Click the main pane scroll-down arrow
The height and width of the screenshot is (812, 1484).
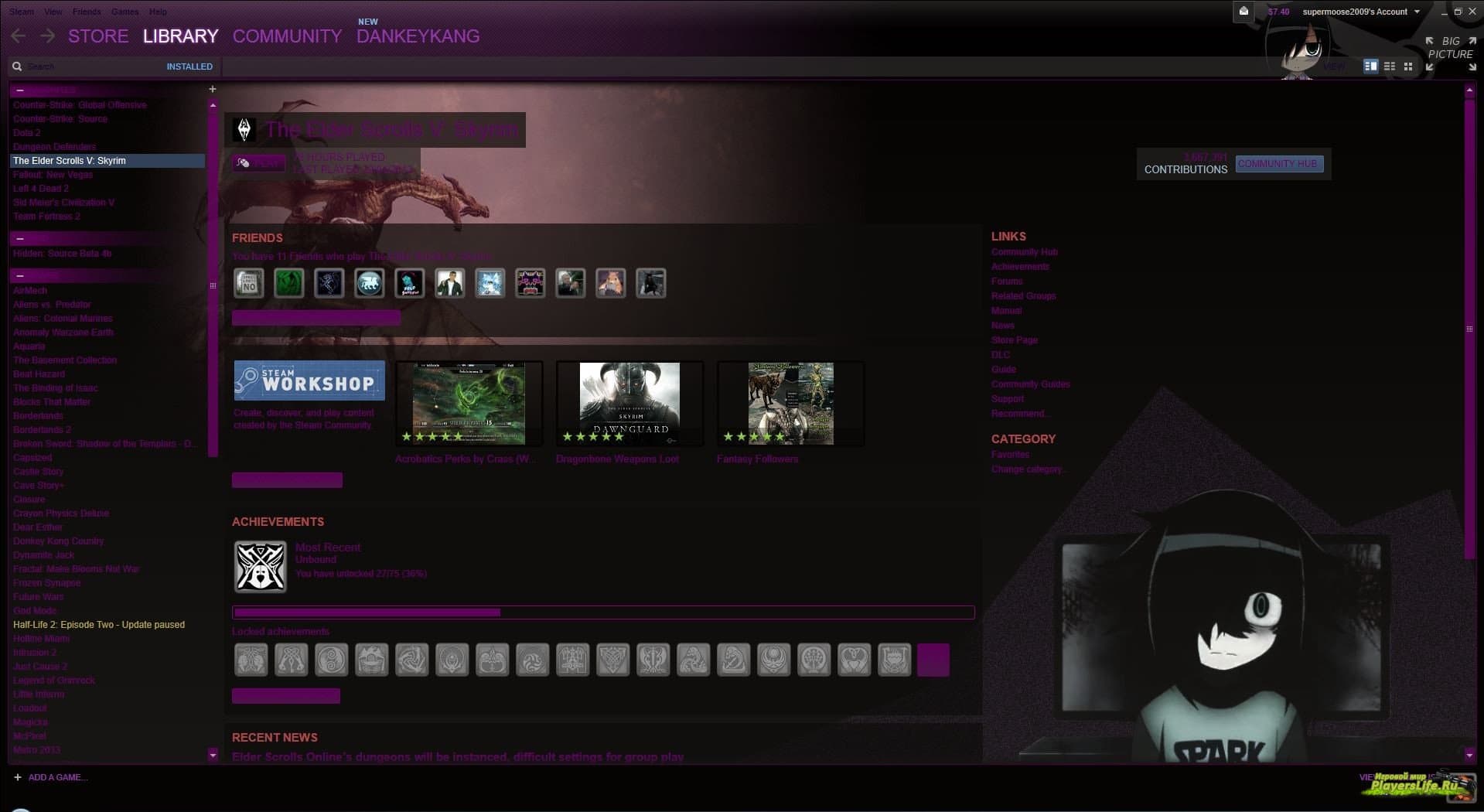point(1469,755)
